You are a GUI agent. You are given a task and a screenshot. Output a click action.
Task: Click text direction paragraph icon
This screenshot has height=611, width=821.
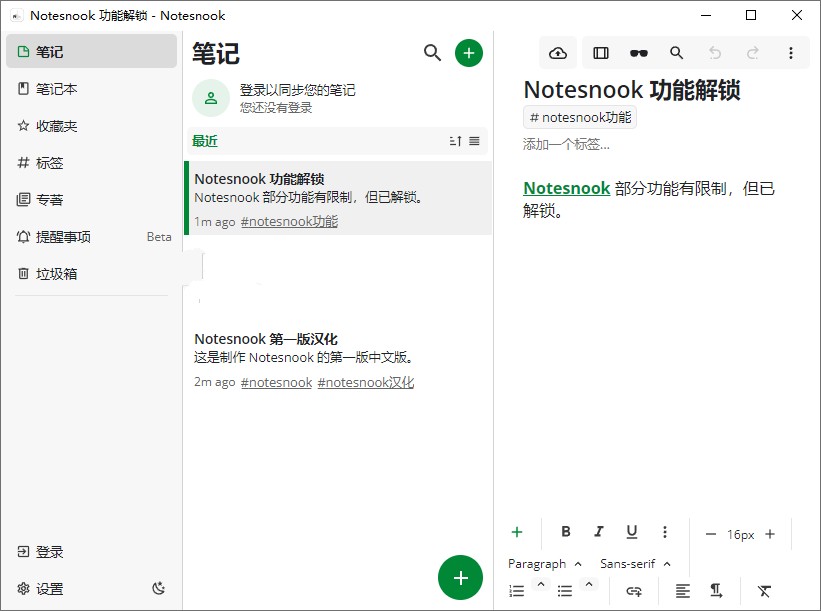(716, 591)
